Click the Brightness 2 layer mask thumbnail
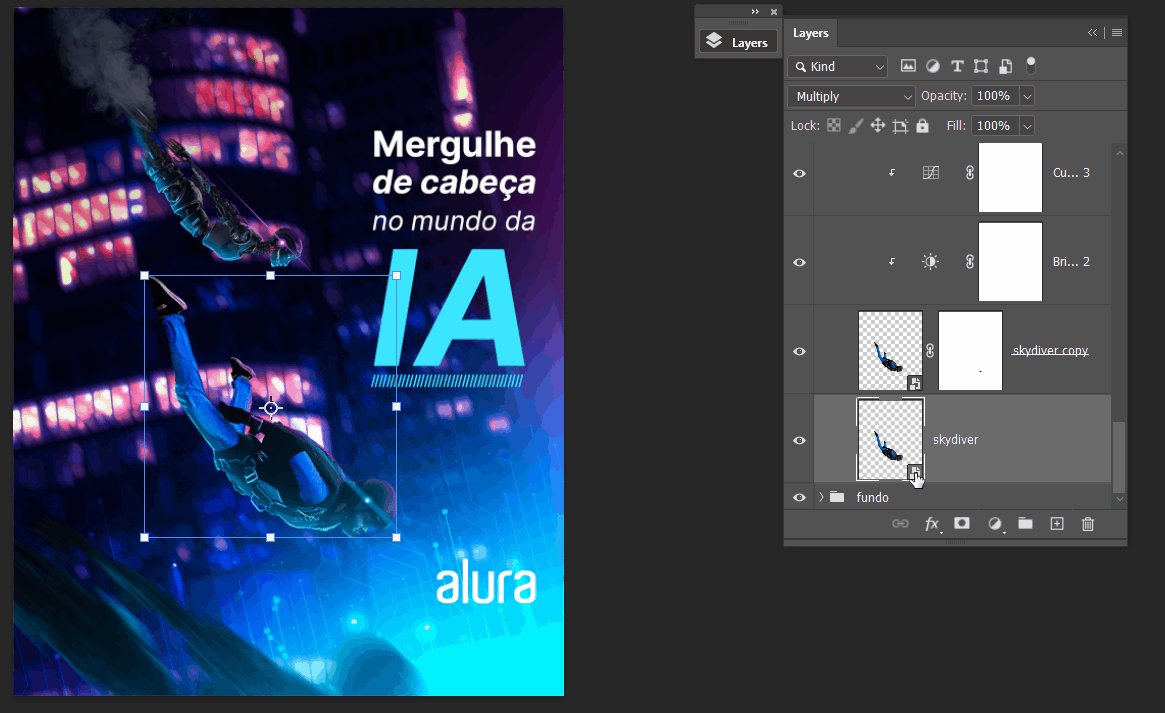The width and height of the screenshot is (1165, 713). click(1010, 261)
